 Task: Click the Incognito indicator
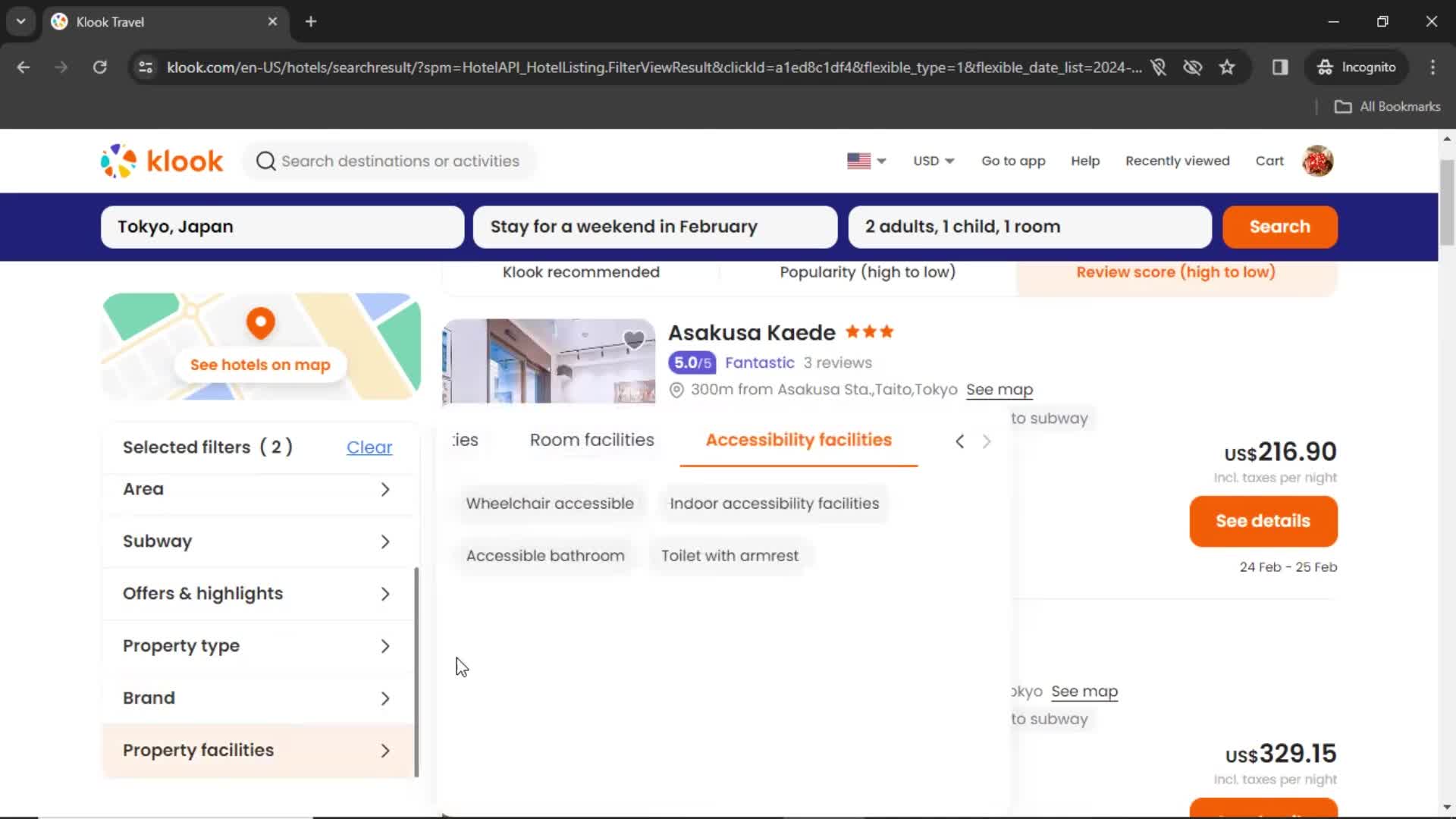(1357, 67)
